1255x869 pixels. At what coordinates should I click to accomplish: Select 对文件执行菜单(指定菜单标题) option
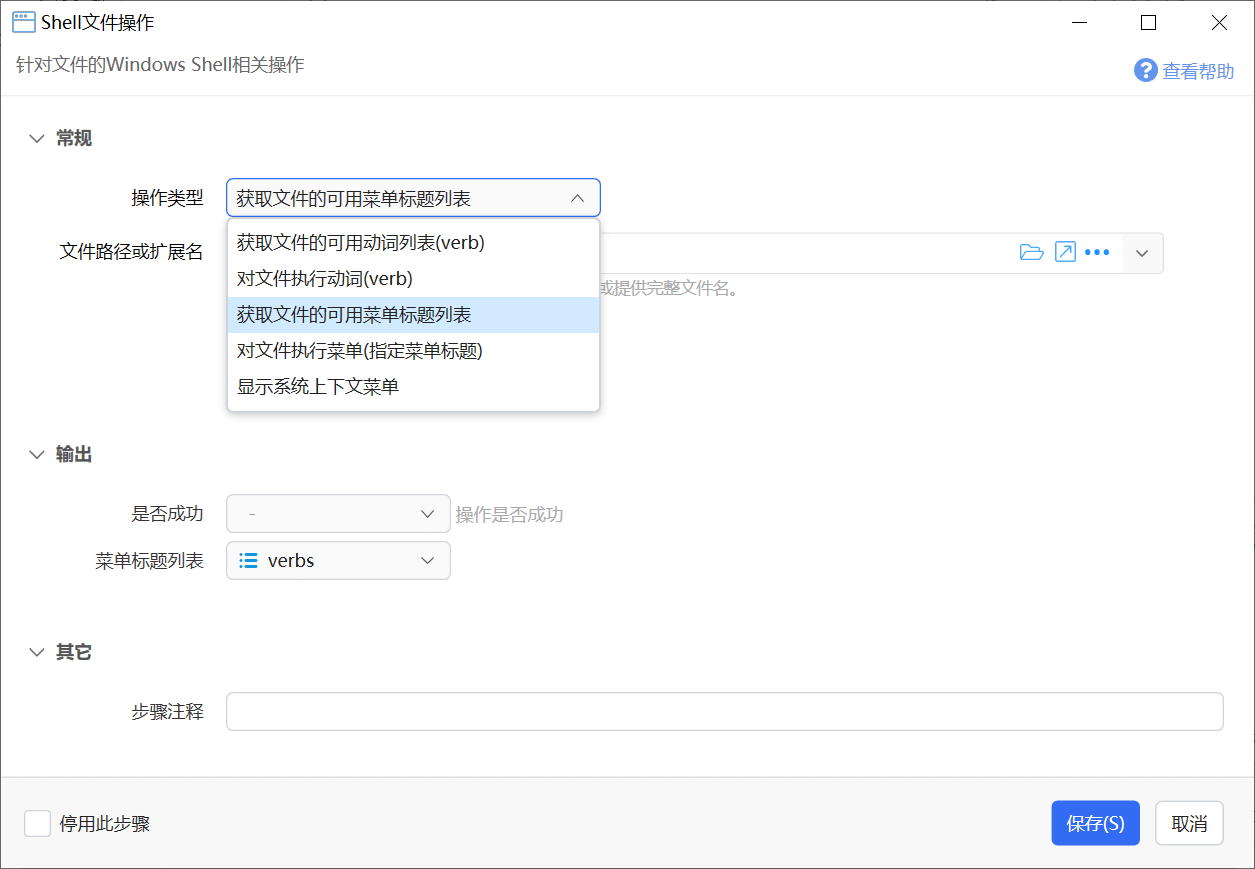pyautogui.click(x=413, y=350)
